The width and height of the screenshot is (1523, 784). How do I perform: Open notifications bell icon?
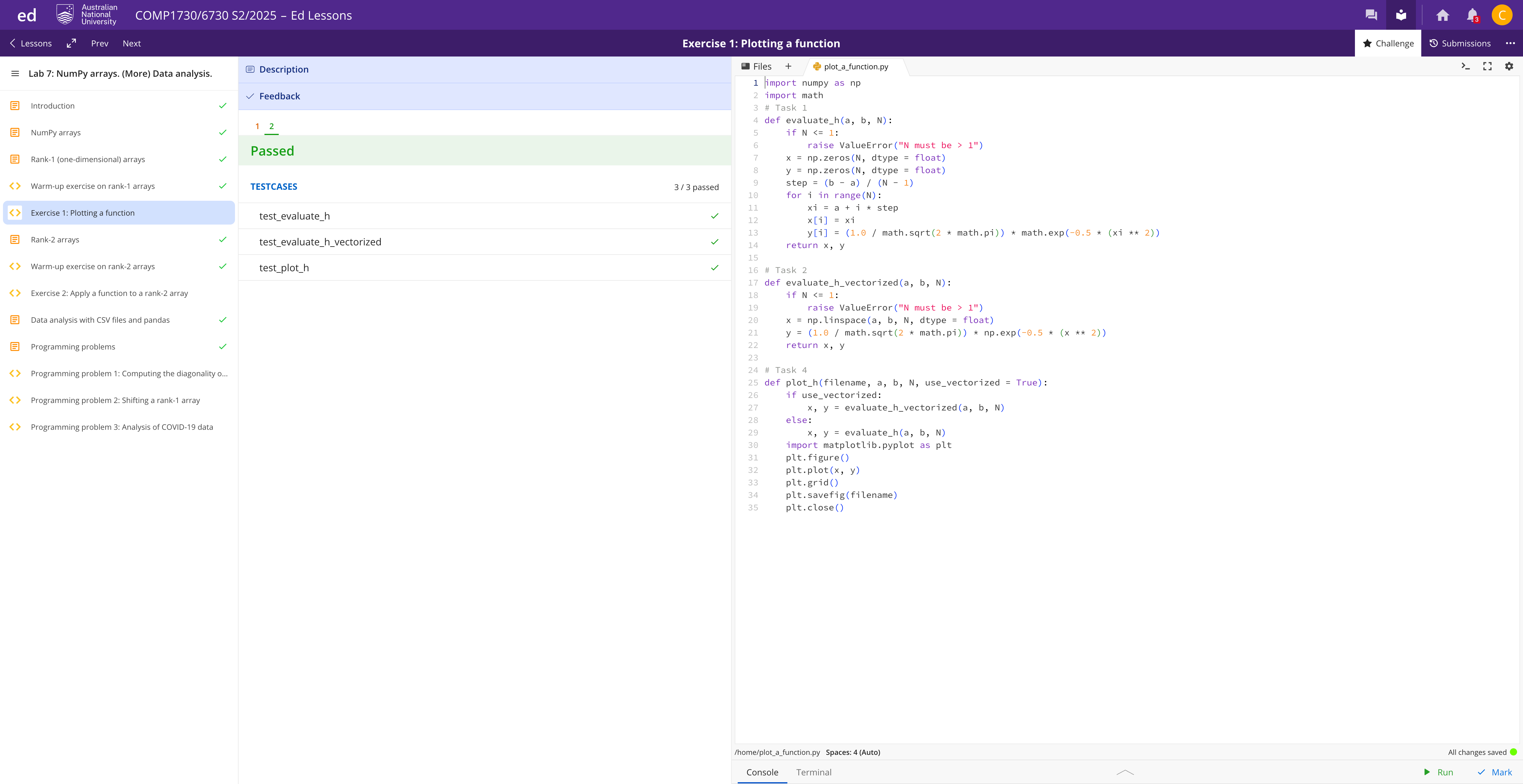[x=1472, y=15]
